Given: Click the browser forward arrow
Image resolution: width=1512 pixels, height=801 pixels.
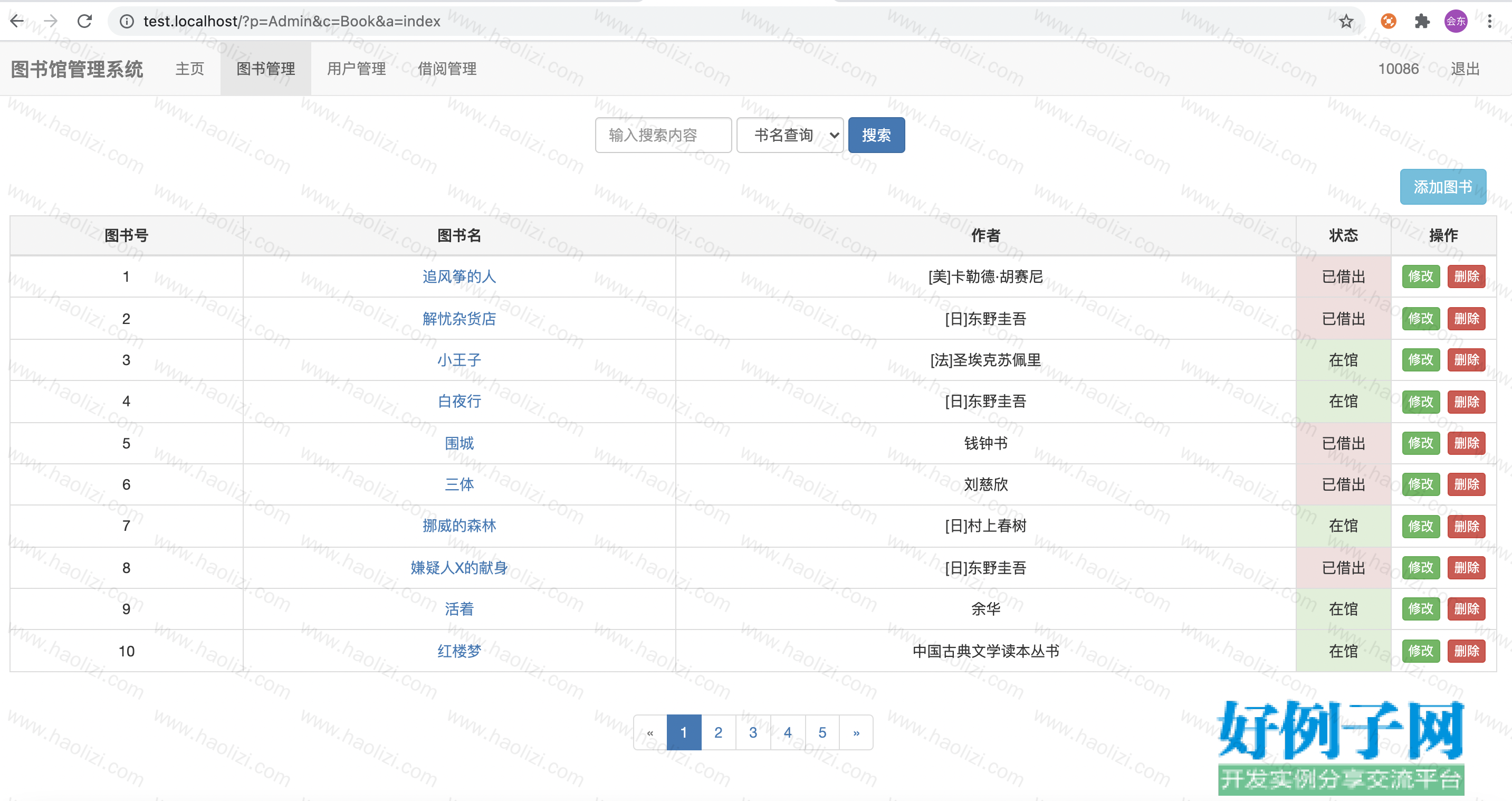Looking at the screenshot, I should click(x=51, y=21).
